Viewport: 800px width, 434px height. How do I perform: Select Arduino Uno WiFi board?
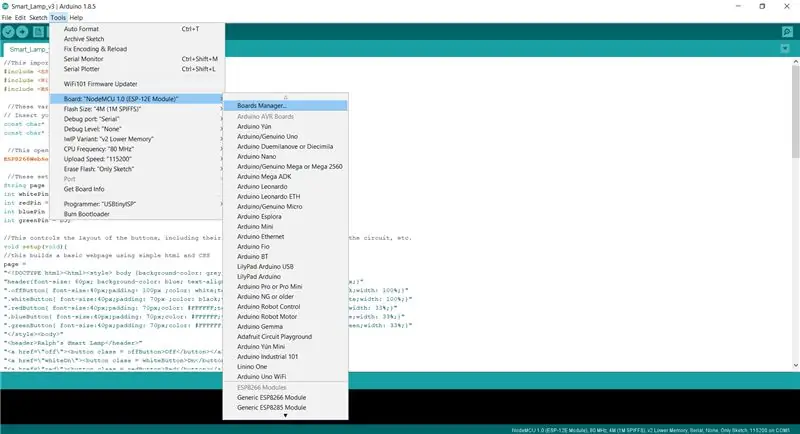(286, 377)
